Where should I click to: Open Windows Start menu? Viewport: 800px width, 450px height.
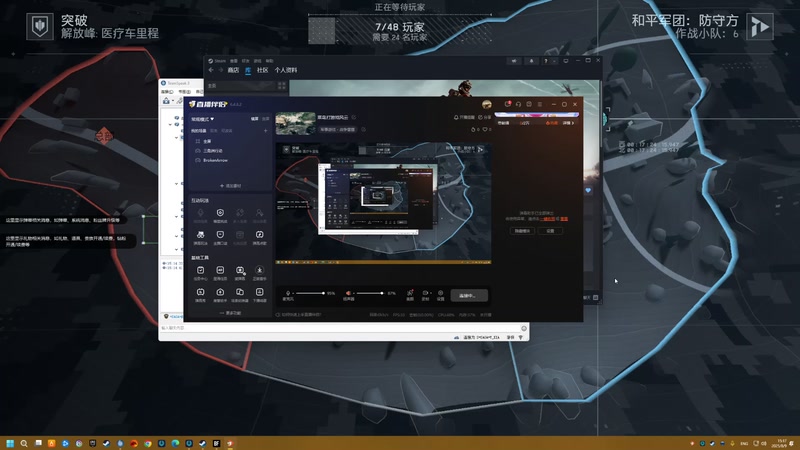pyautogui.click(x=10, y=443)
